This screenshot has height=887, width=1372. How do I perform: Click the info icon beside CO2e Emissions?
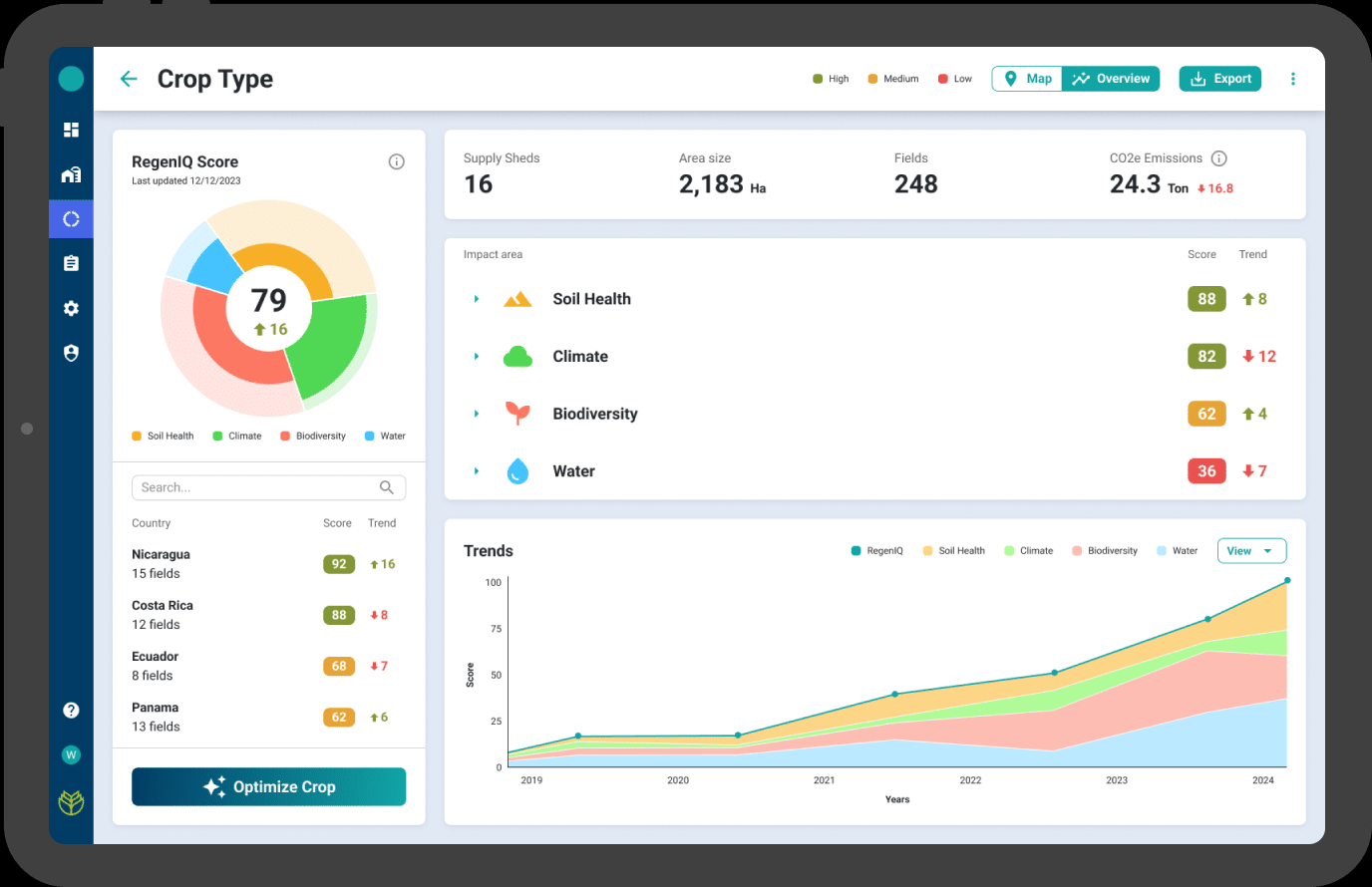[x=1218, y=158]
